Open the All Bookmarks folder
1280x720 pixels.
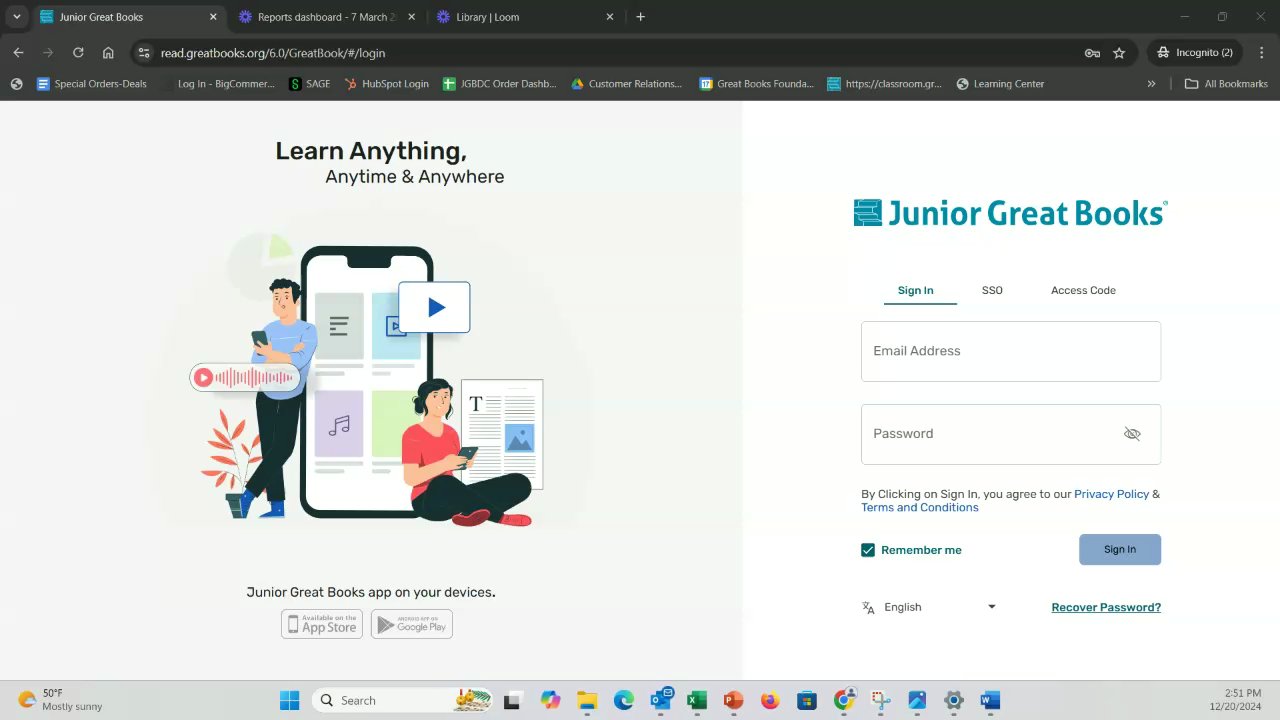1226,84
